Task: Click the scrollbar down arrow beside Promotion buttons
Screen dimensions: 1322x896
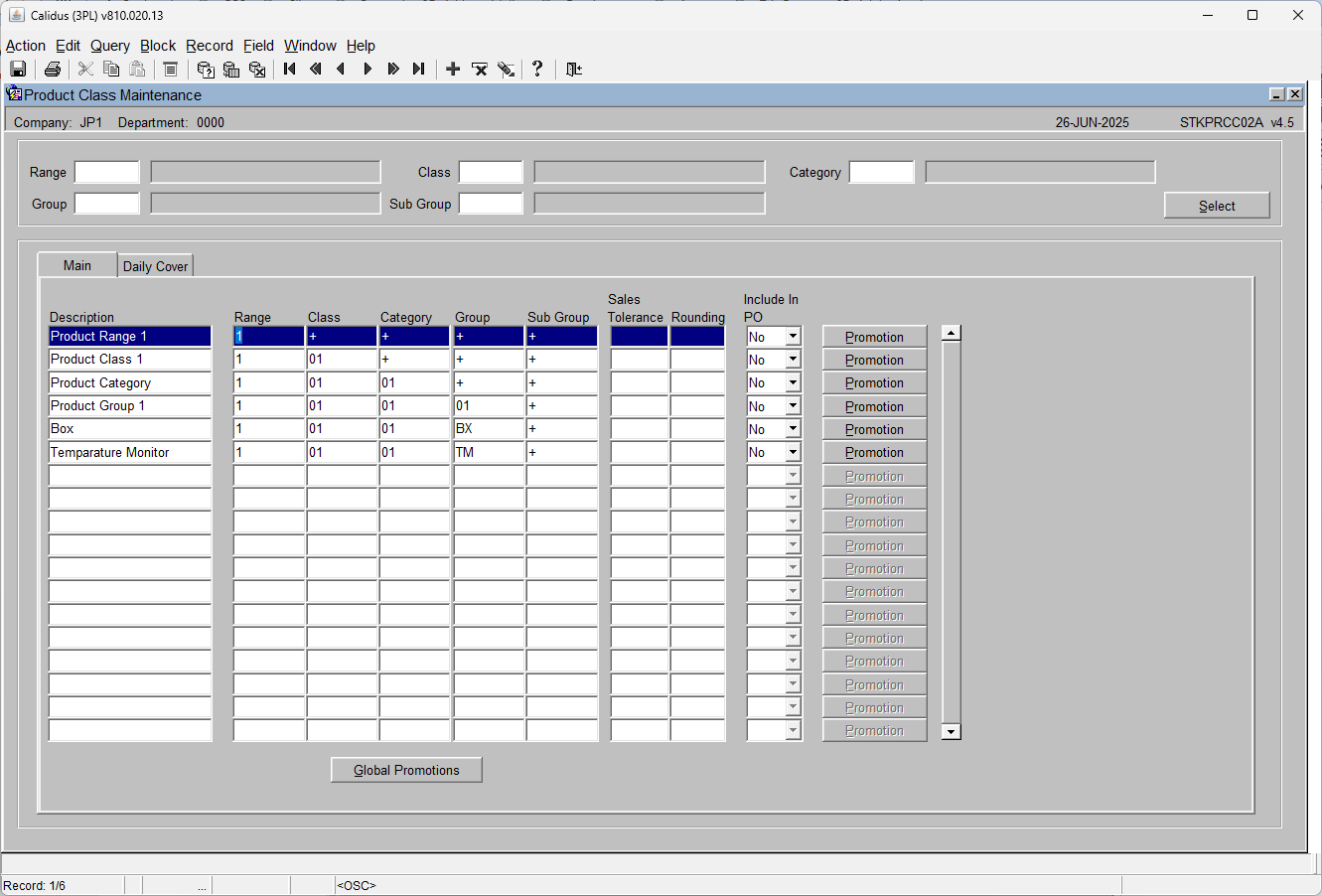Action: coord(952,731)
